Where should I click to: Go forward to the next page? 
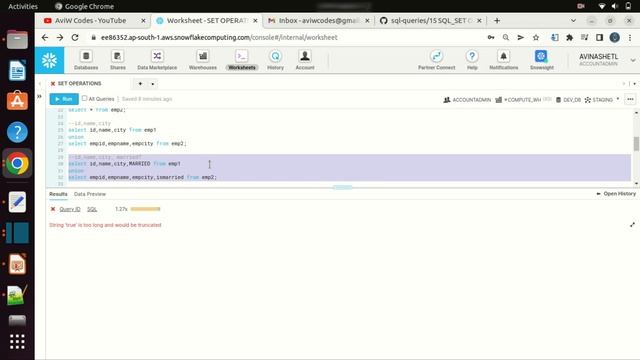60,38
